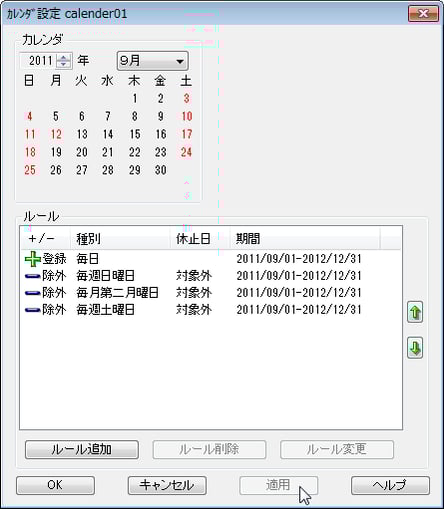
Task: Click the キャンセル button
Action: (x=167, y=485)
